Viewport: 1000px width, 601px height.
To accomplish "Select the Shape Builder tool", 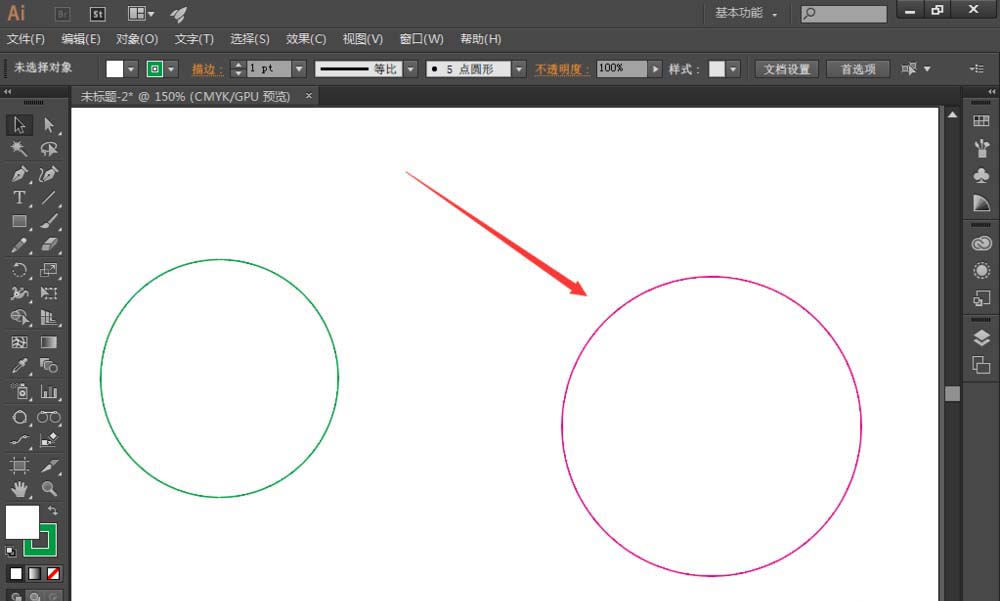I will [x=19, y=317].
